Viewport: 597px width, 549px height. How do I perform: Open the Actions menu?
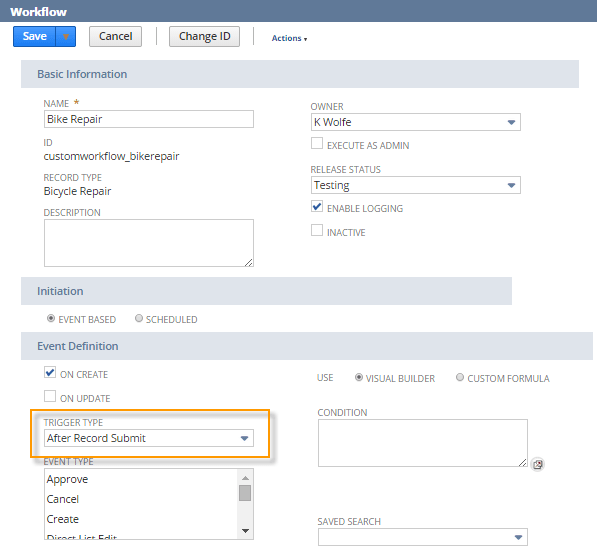pyautogui.click(x=289, y=38)
